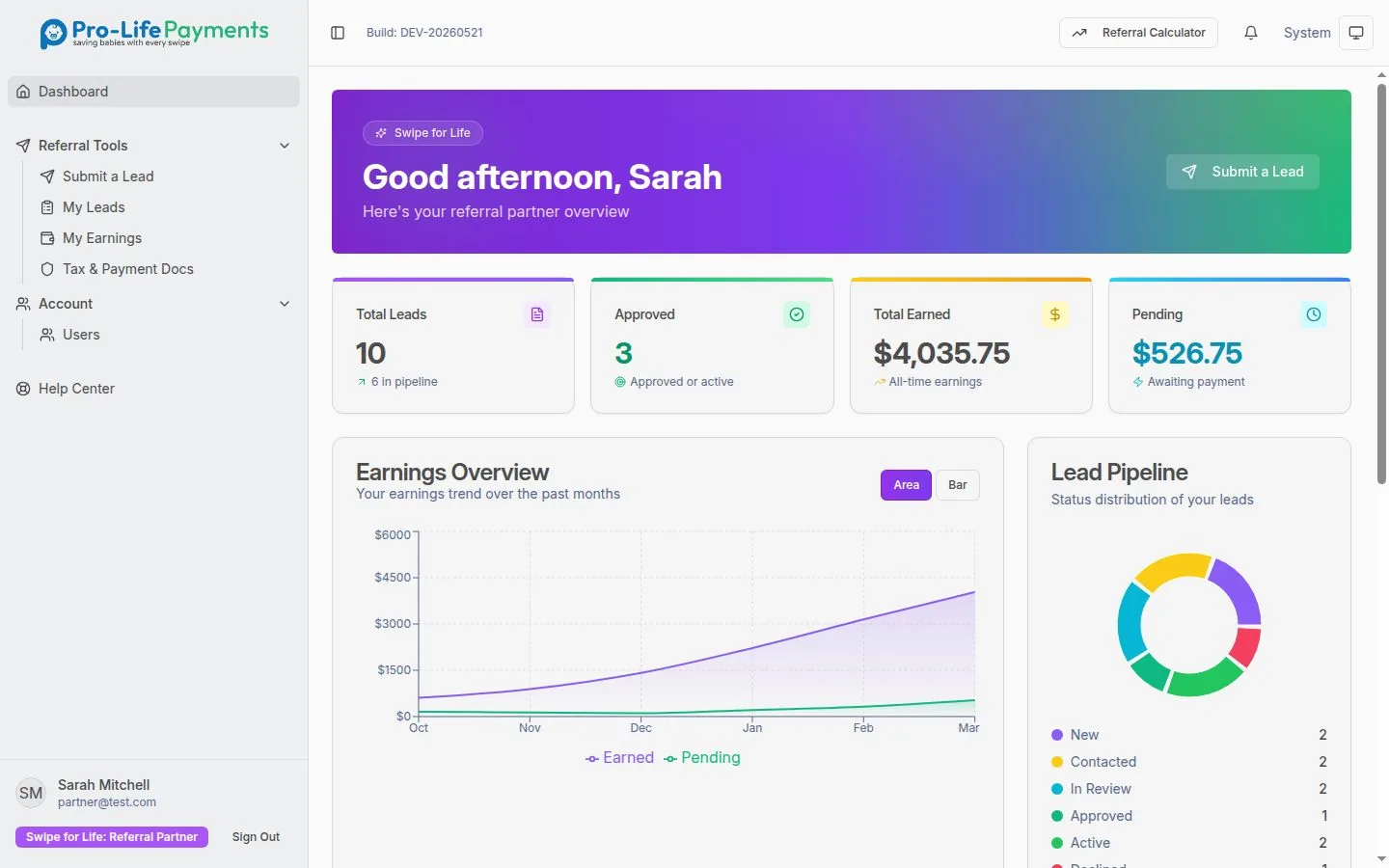
Task: Click the Pro-Life Payments logo
Action: (x=154, y=33)
